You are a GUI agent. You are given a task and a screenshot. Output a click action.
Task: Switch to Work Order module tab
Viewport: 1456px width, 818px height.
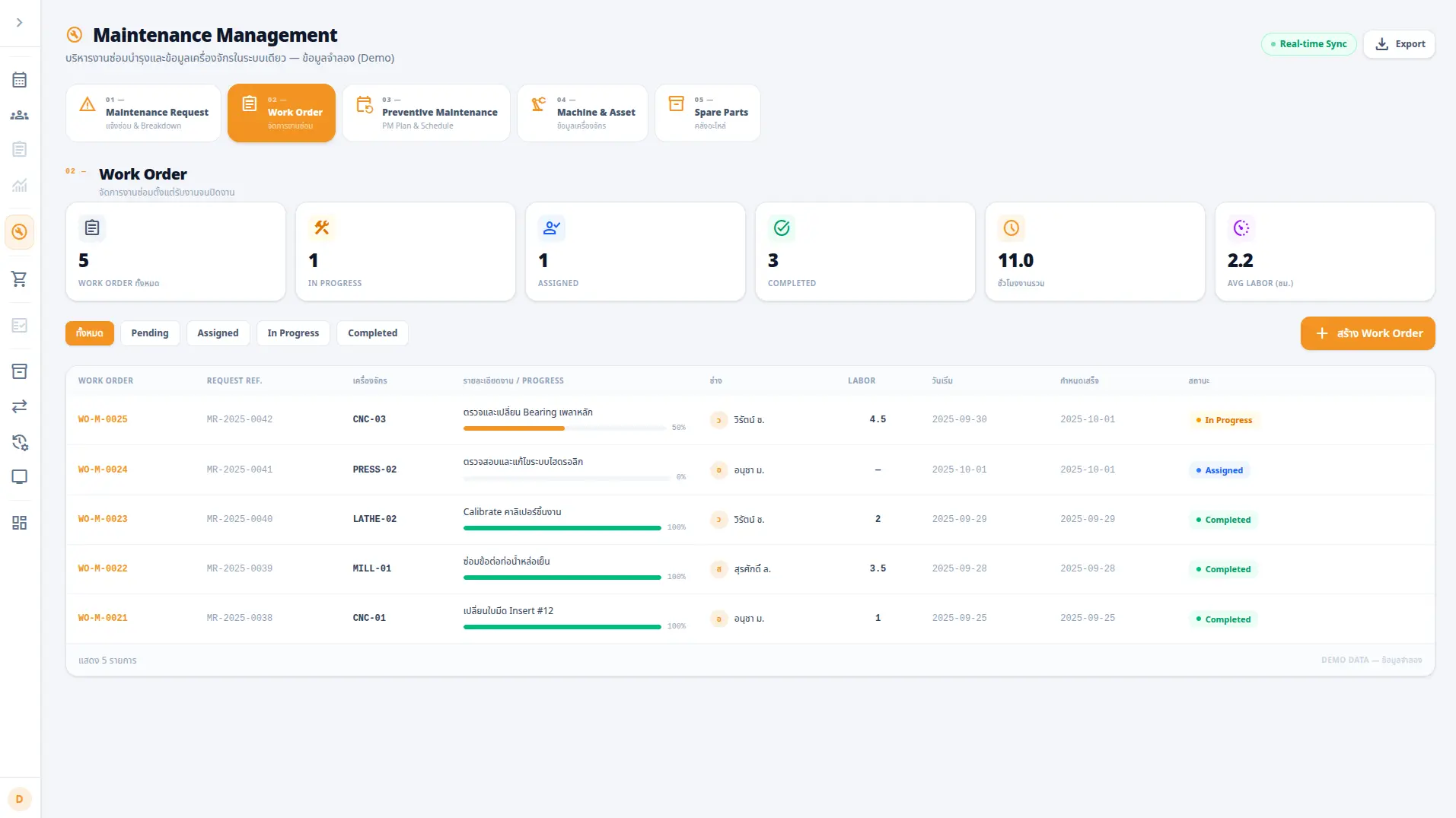pyautogui.click(x=282, y=113)
